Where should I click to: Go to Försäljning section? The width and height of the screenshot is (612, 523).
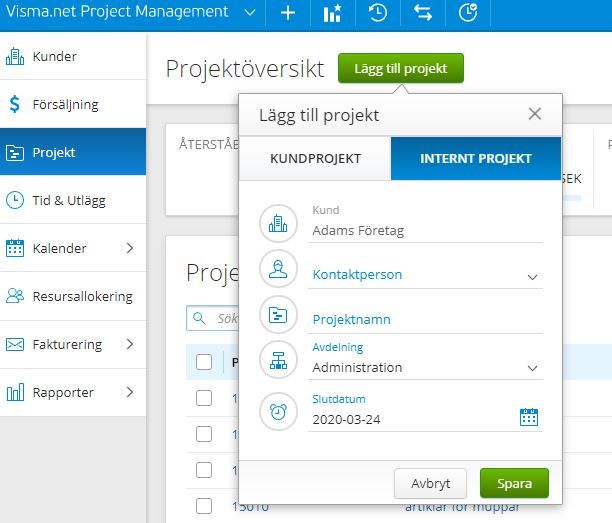pos(65,104)
